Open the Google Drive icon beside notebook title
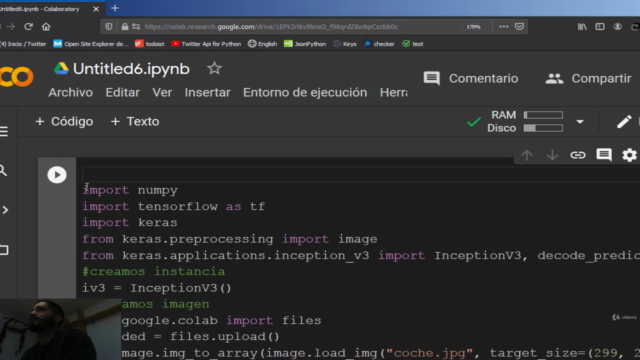The height and width of the screenshot is (360, 640). click(61, 69)
